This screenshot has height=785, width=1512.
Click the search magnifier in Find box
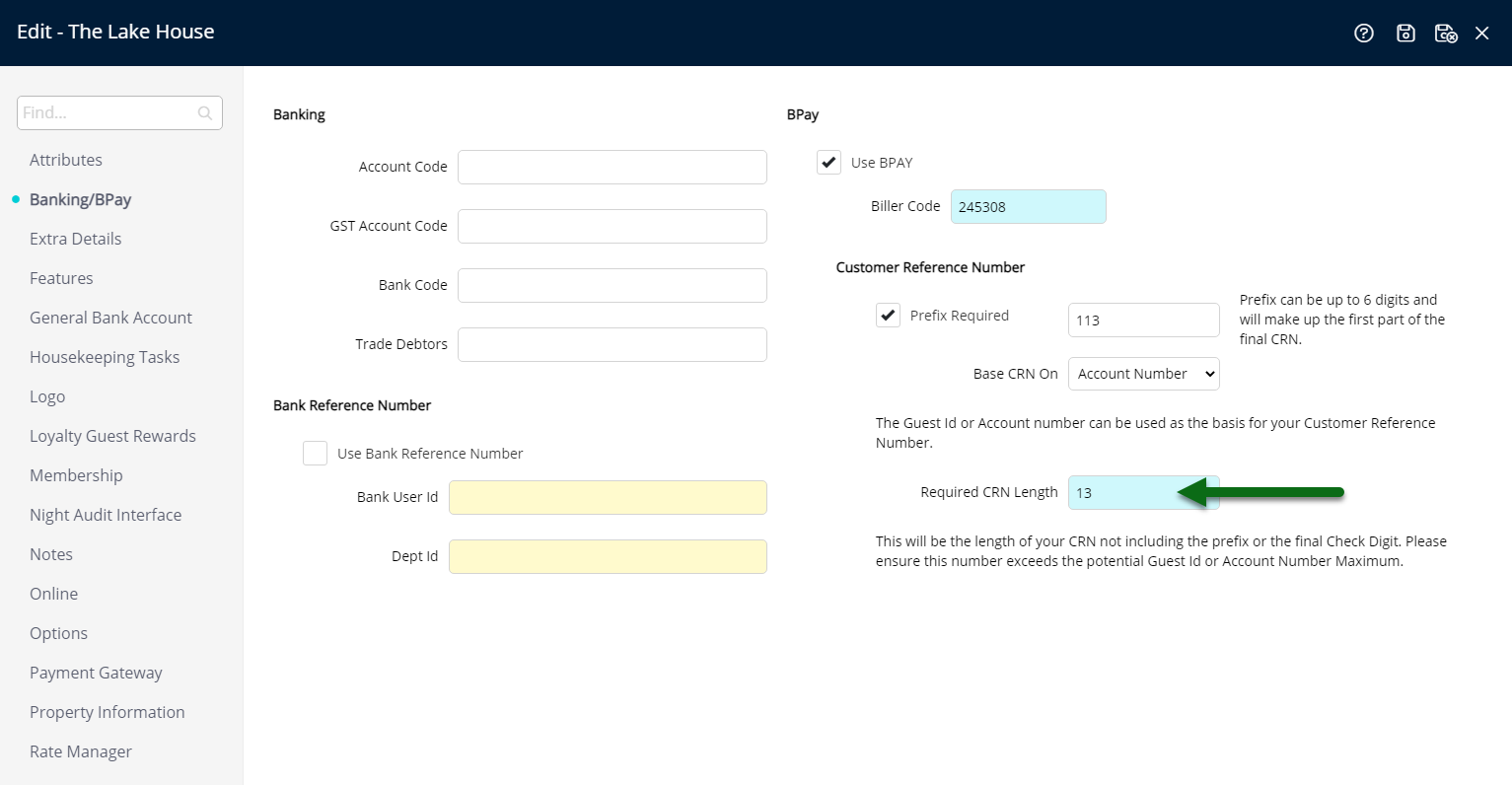[205, 113]
